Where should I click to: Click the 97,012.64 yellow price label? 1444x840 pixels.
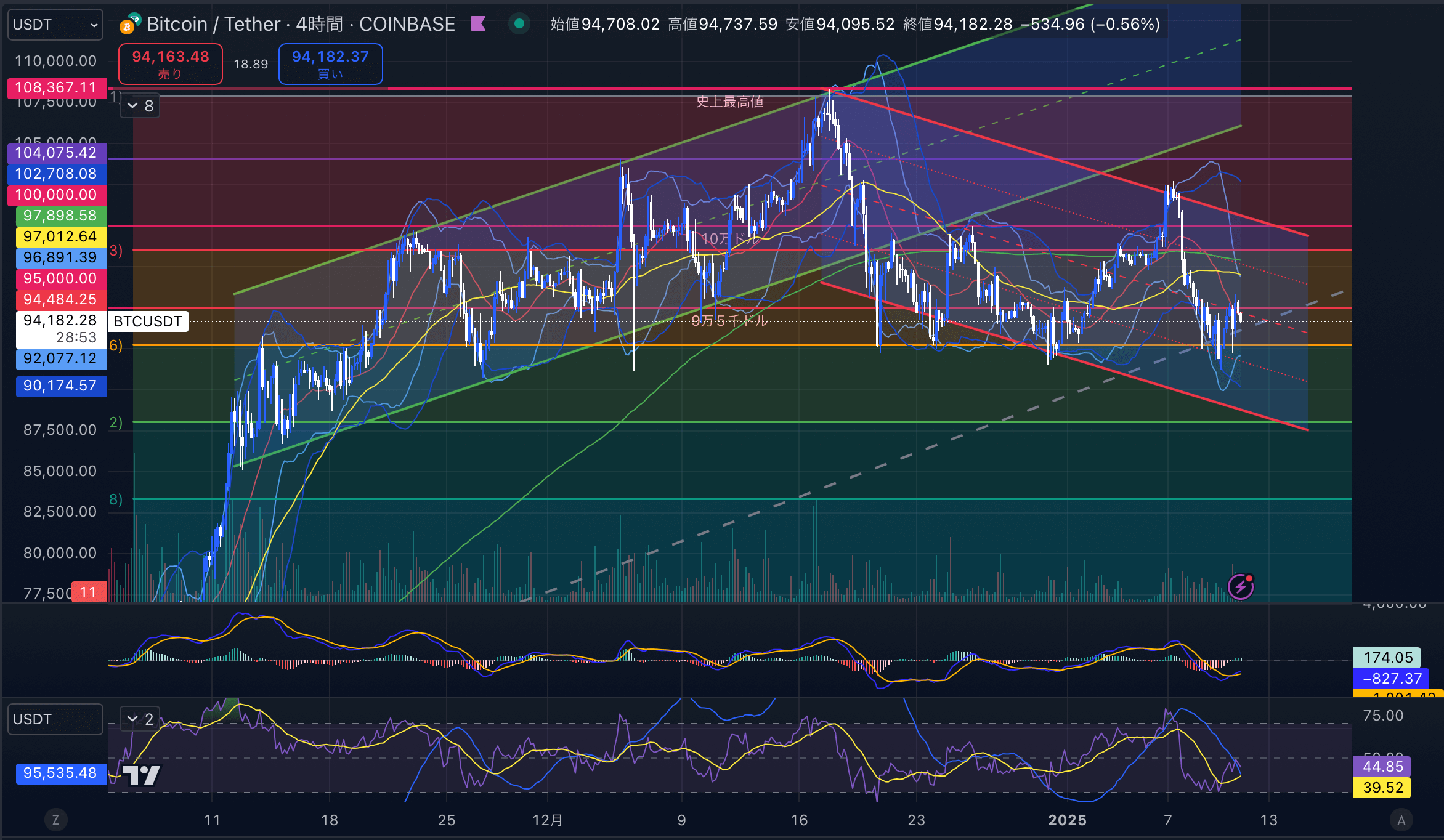tap(61, 236)
